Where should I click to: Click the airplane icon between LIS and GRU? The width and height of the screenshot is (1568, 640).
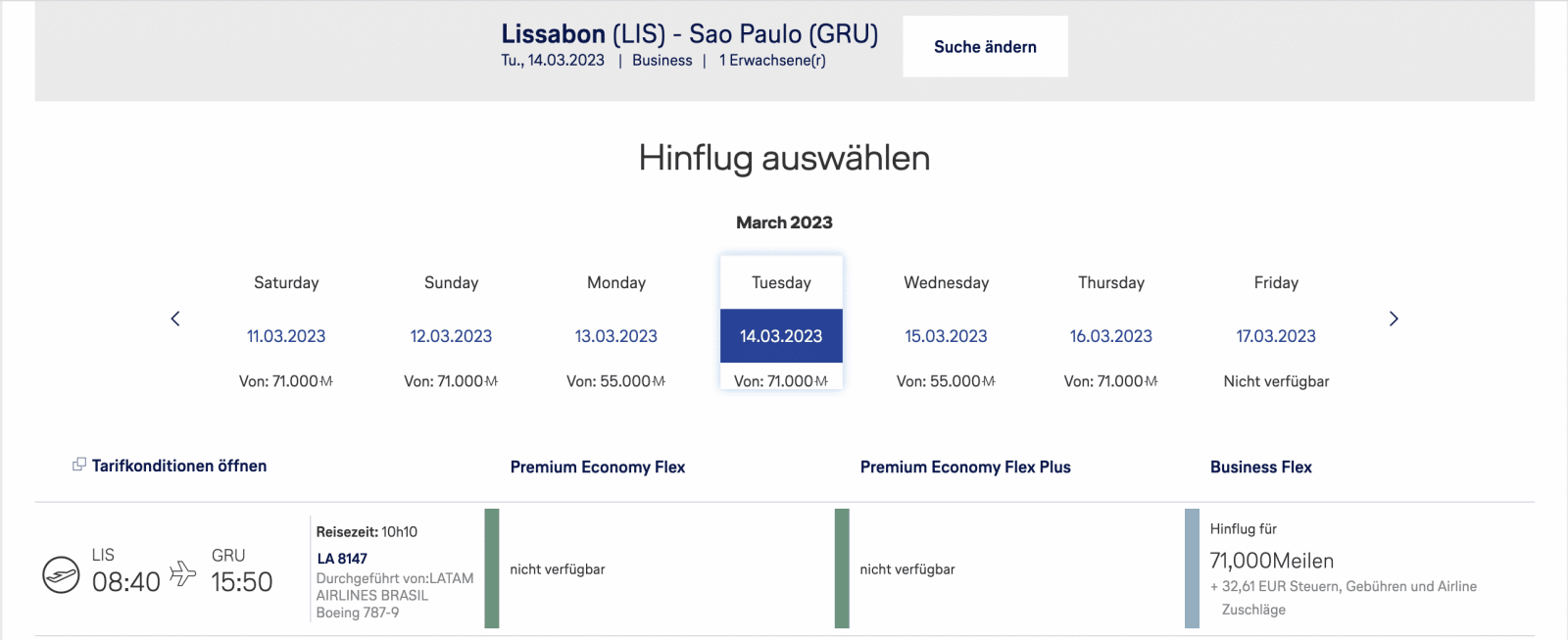click(x=183, y=572)
